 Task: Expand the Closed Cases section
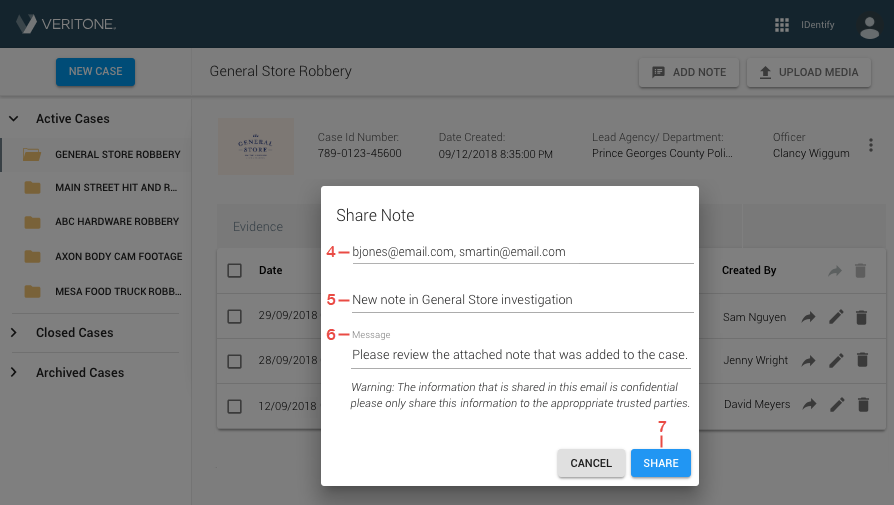pyautogui.click(x=14, y=332)
